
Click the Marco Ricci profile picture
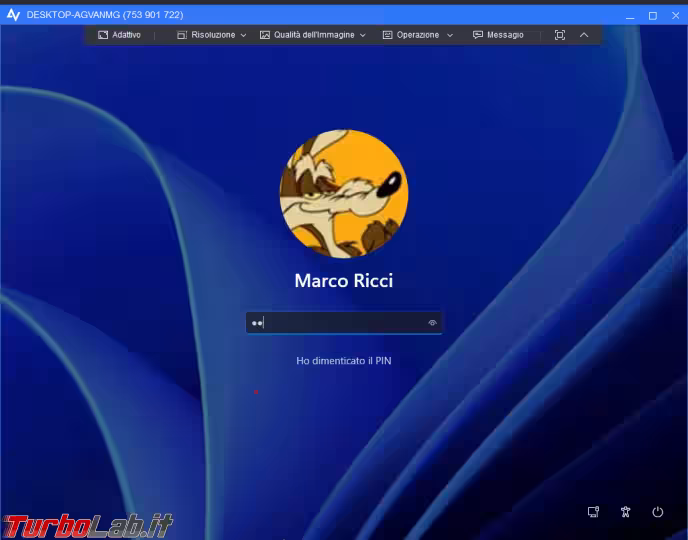pos(344,193)
